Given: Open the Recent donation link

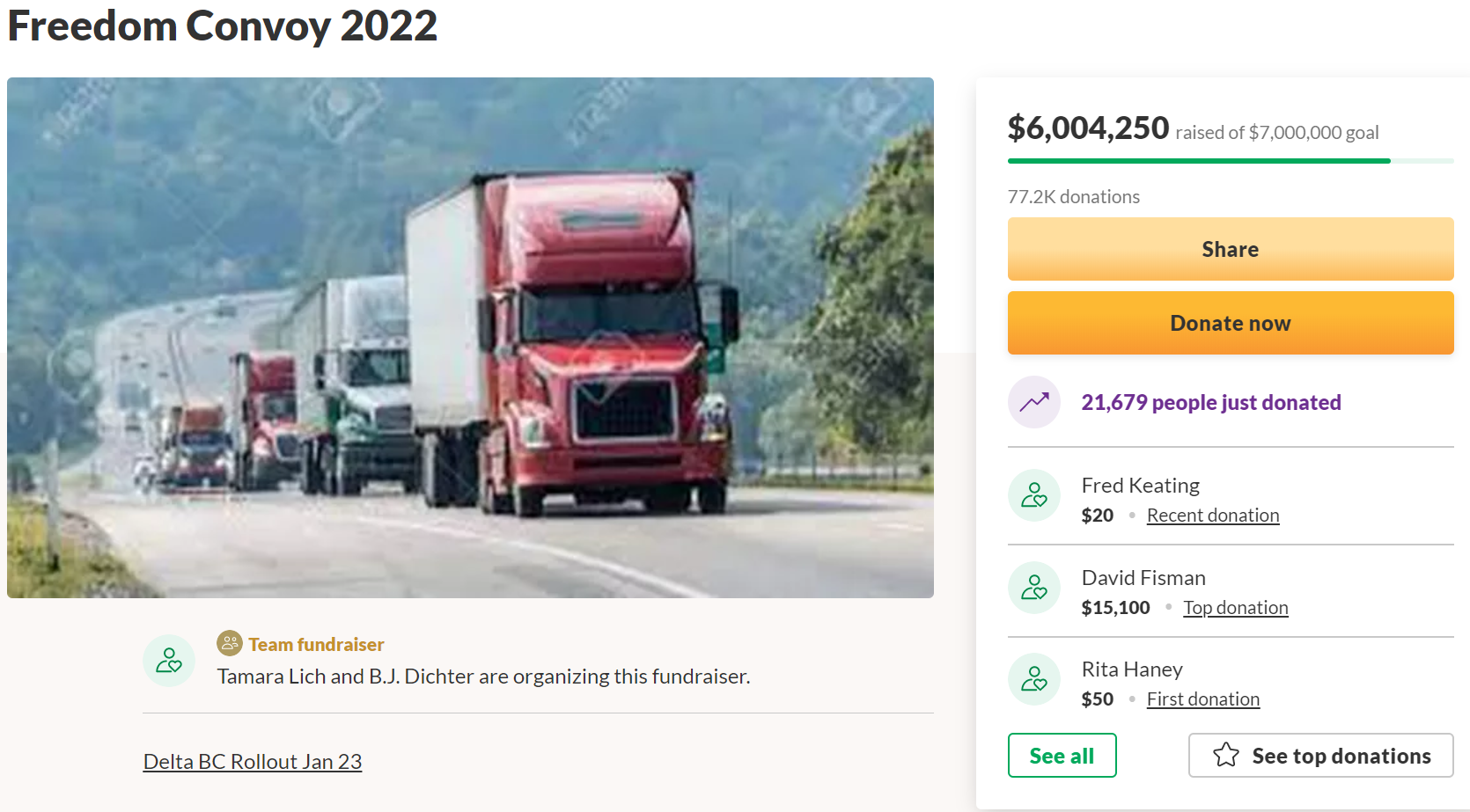Looking at the screenshot, I should click(x=1212, y=516).
